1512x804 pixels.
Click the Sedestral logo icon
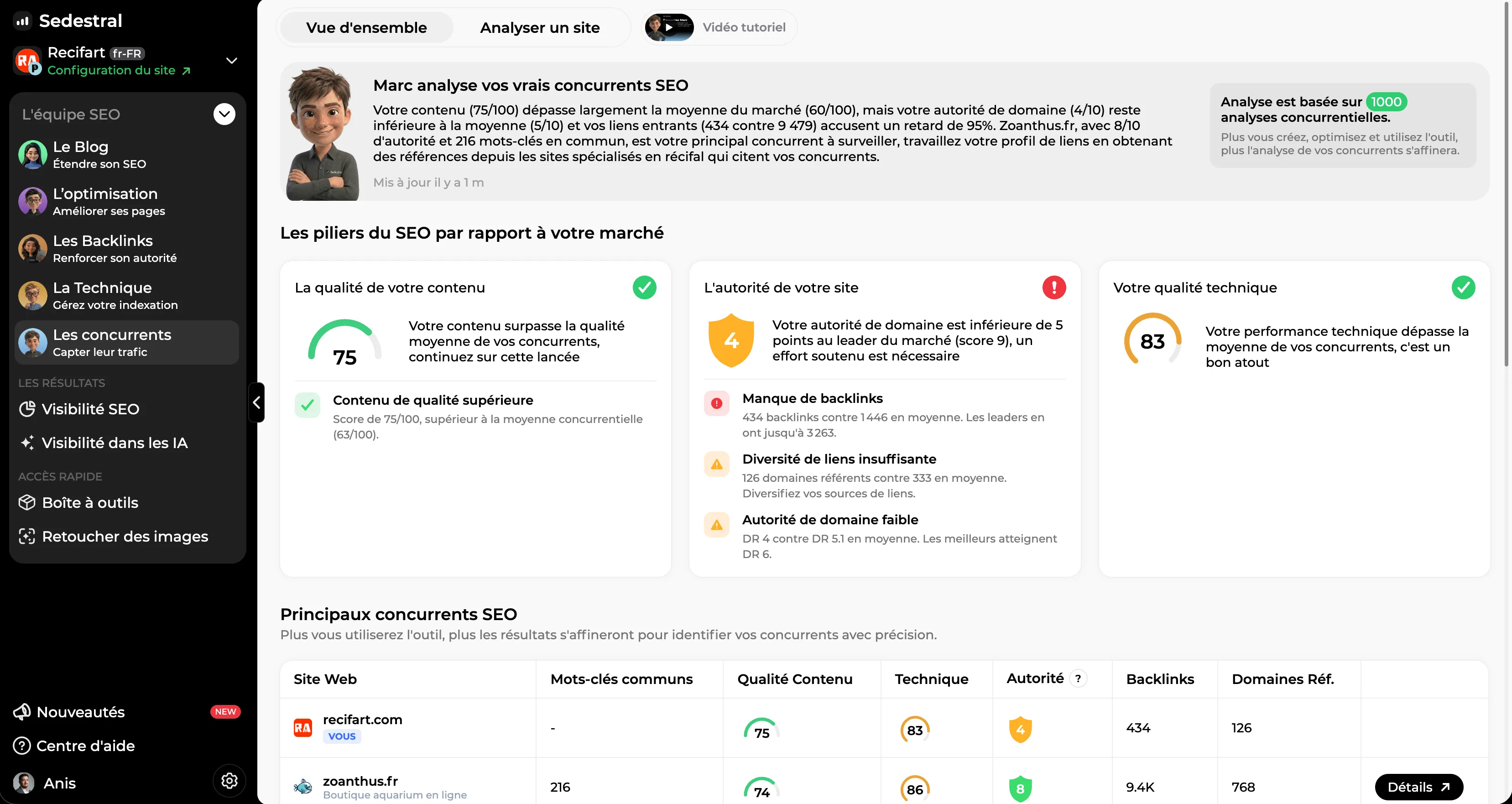[22, 21]
